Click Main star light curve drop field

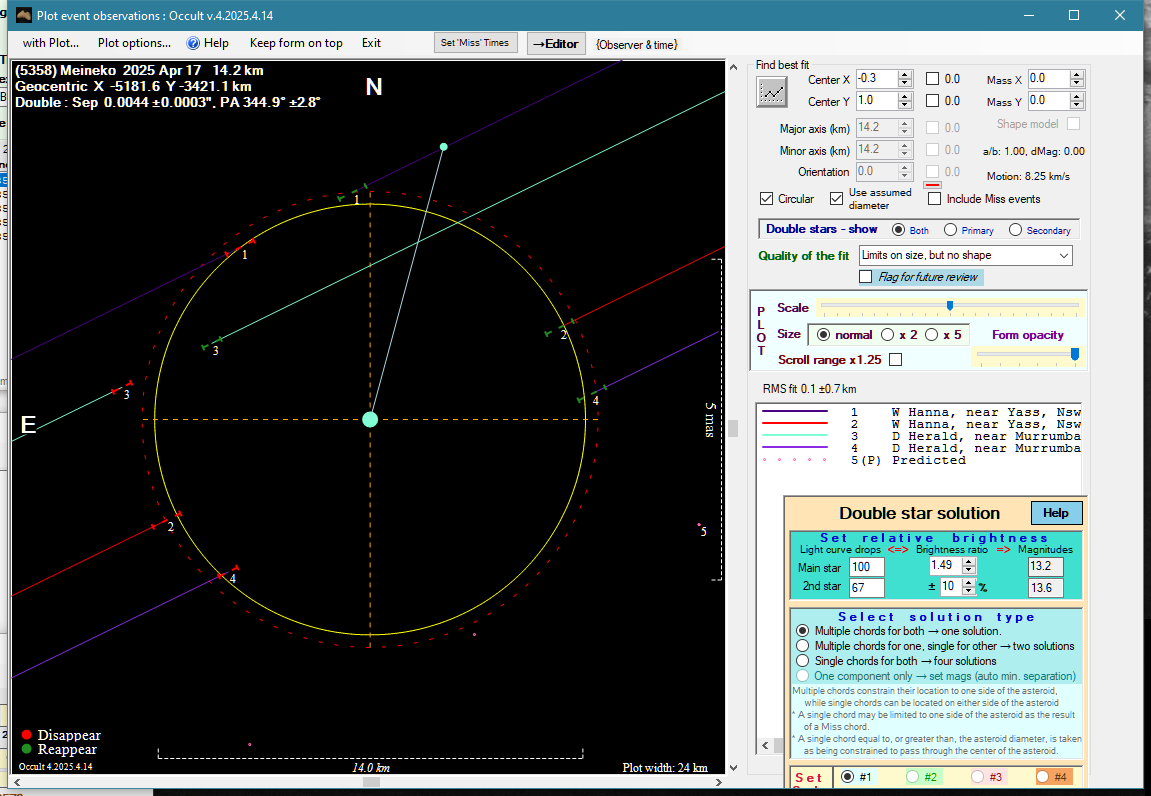click(866, 567)
